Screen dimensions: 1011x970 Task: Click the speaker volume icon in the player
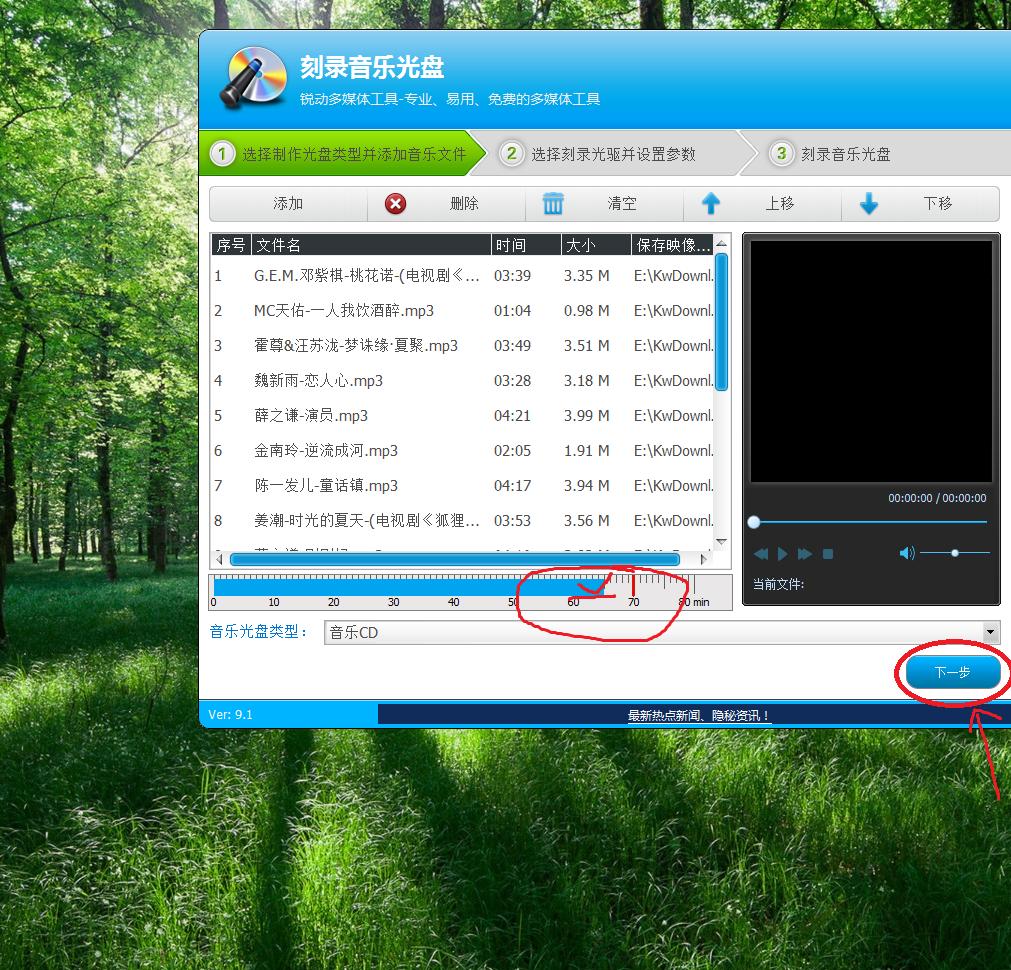908,552
